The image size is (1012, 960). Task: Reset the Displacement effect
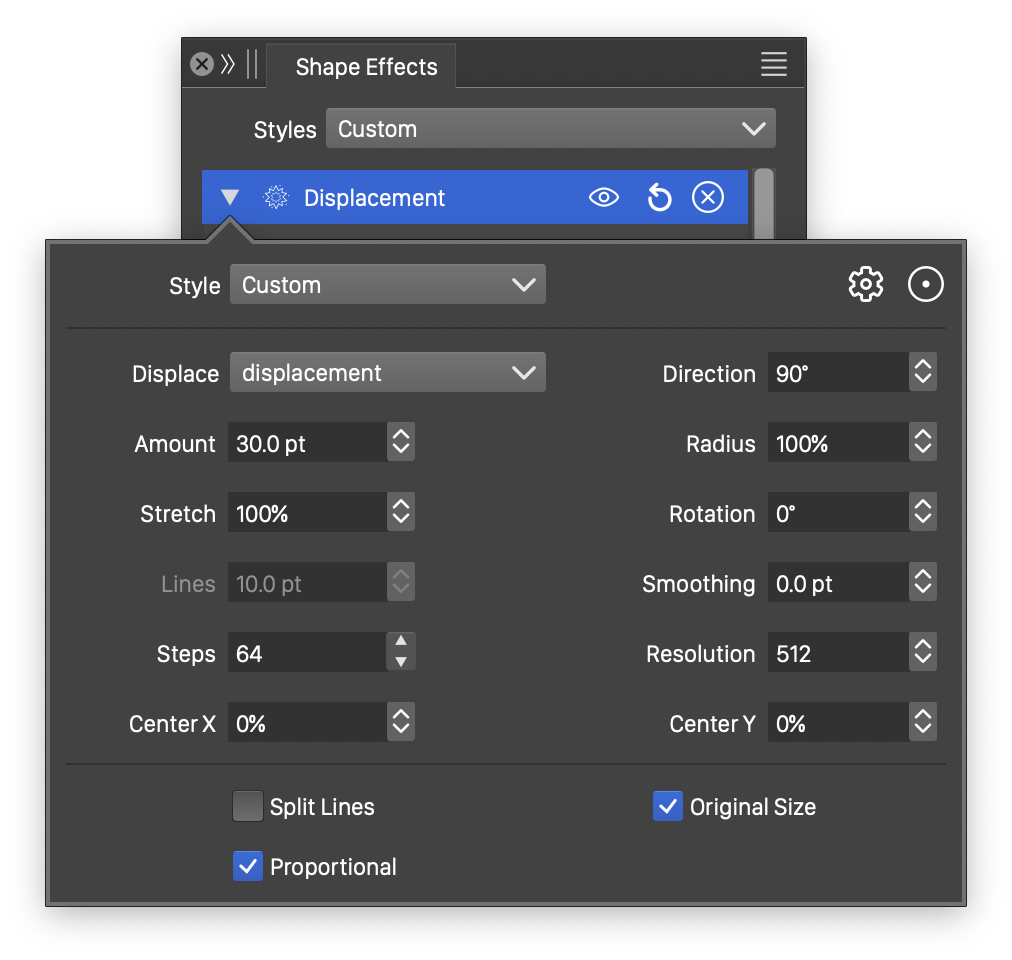[659, 198]
